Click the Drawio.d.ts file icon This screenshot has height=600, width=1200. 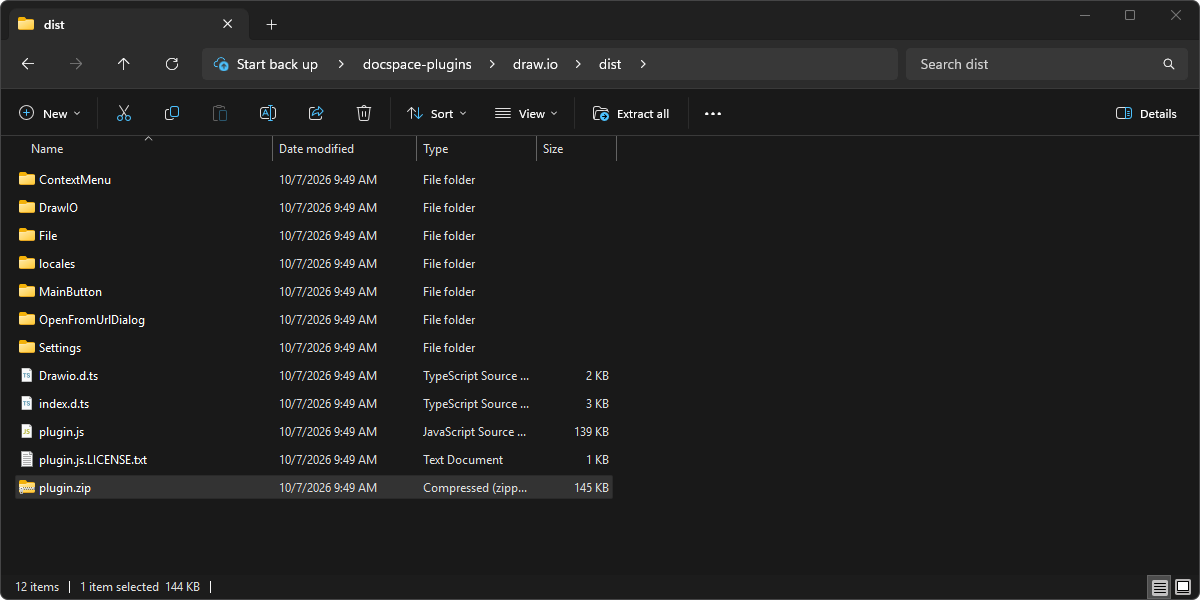coord(27,376)
